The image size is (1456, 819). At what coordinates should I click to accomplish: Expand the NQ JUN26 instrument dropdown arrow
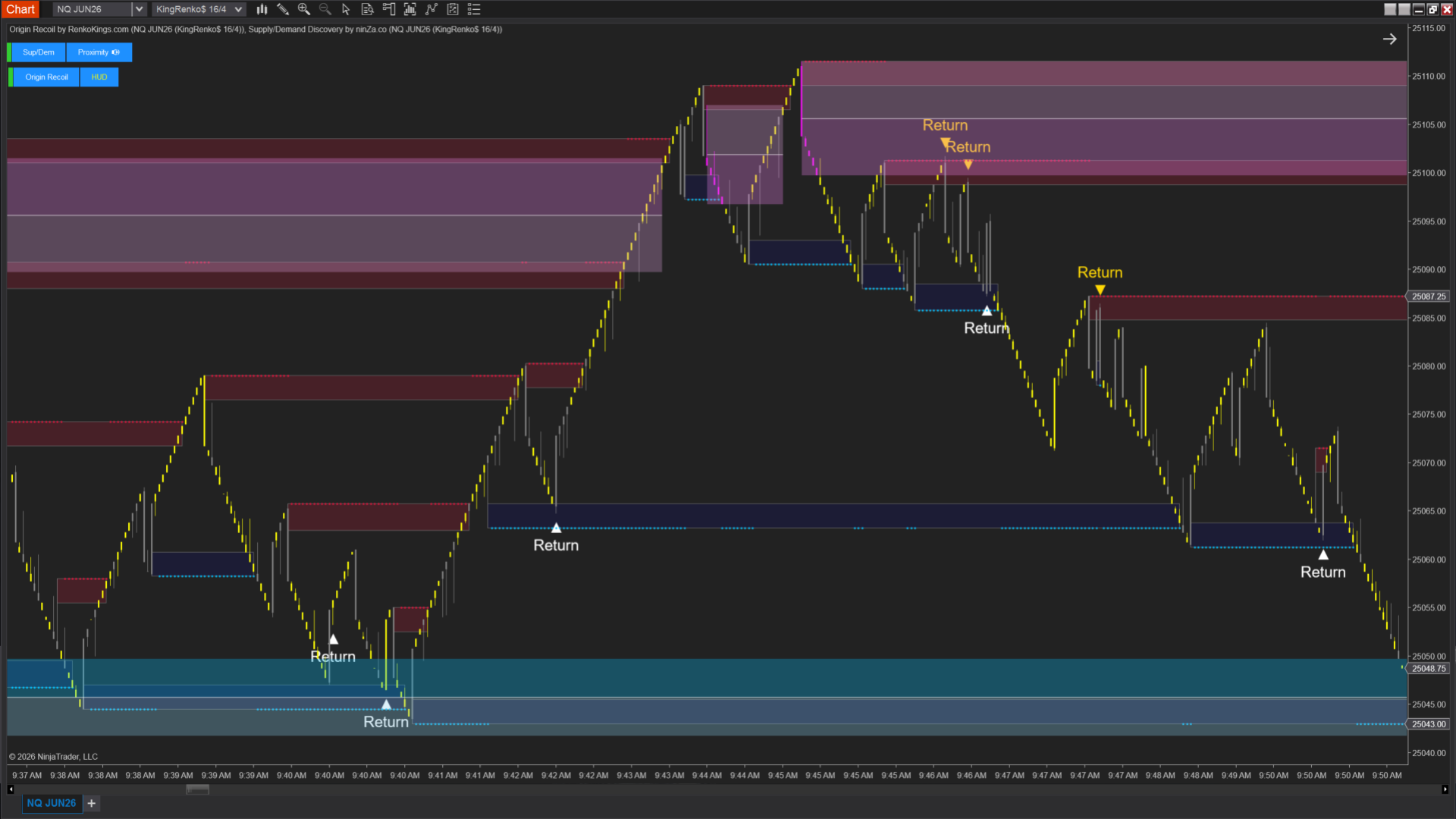[x=139, y=9]
